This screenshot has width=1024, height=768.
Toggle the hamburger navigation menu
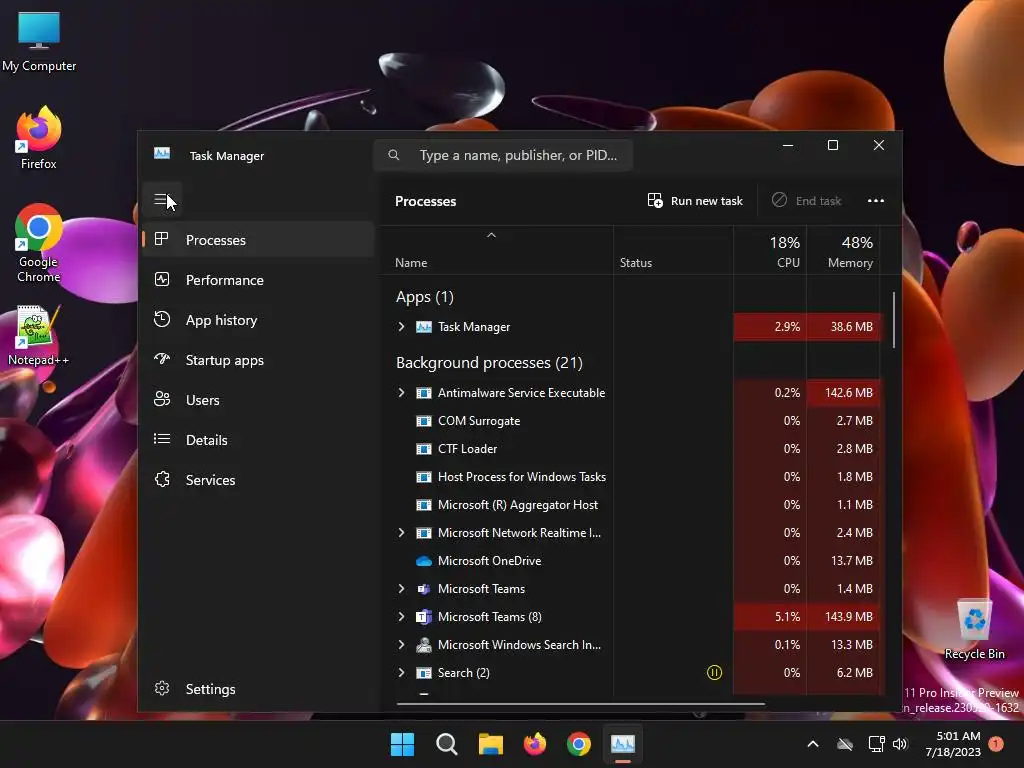click(x=161, y=200)
